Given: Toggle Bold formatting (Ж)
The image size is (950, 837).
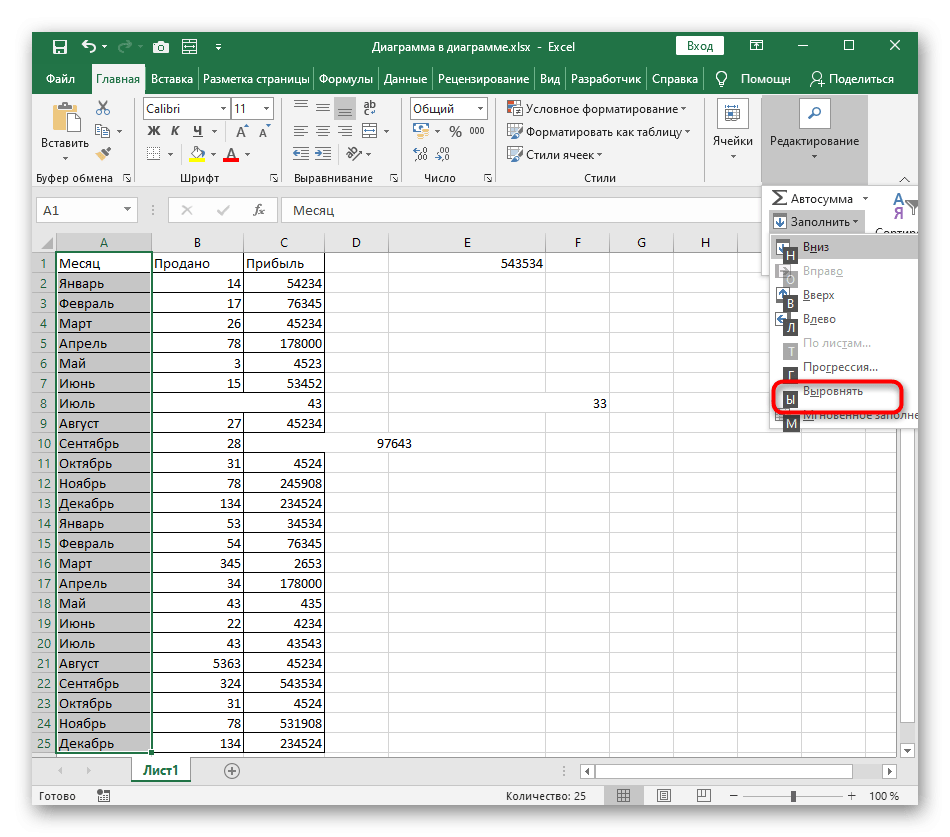Looking at the screenshot, I should pyautogui.click(x=154, y=131).
